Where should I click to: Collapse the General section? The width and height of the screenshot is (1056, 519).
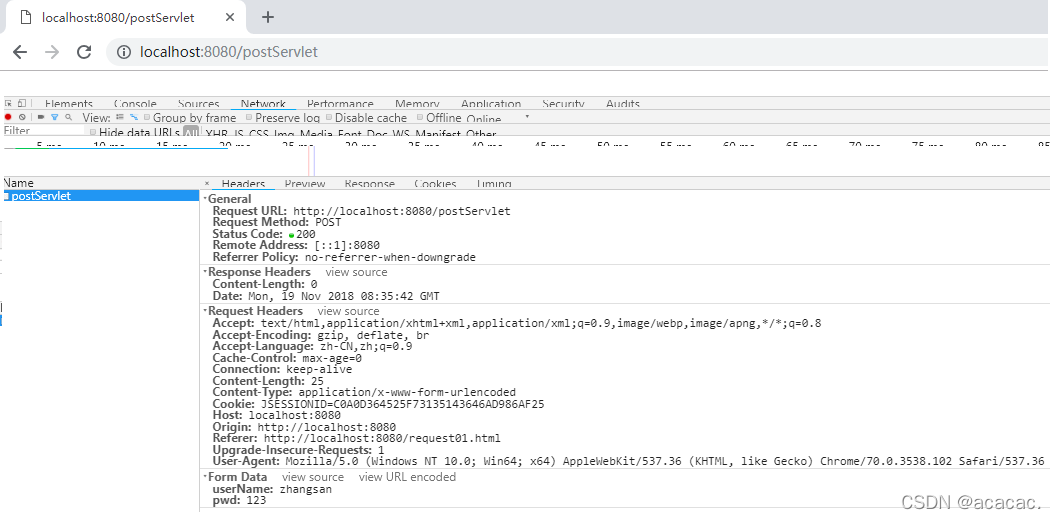[x=205, y=199]
